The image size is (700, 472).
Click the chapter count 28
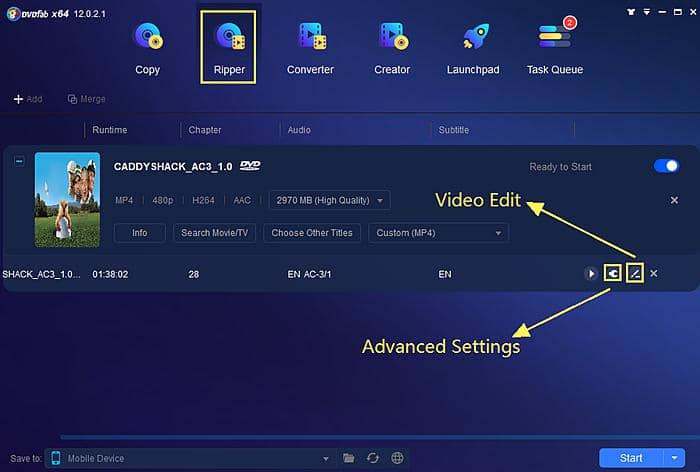click(194, 274)
